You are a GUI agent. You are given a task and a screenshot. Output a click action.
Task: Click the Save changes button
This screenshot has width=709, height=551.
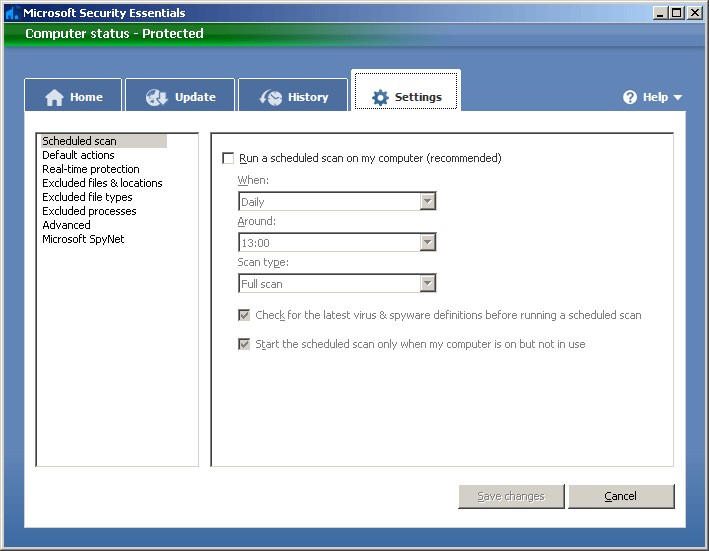(511, 496)
